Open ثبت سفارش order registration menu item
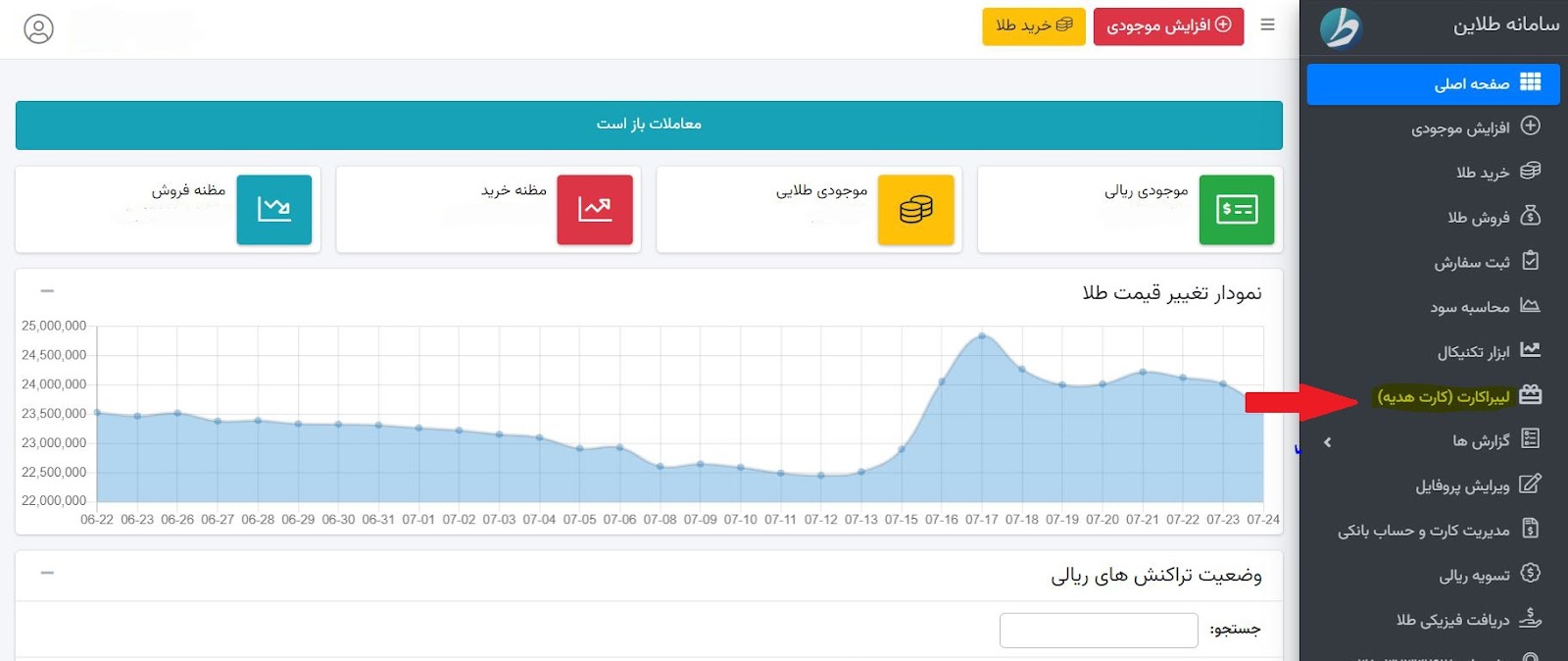The image size is (1568, 661). [1472, 263]
